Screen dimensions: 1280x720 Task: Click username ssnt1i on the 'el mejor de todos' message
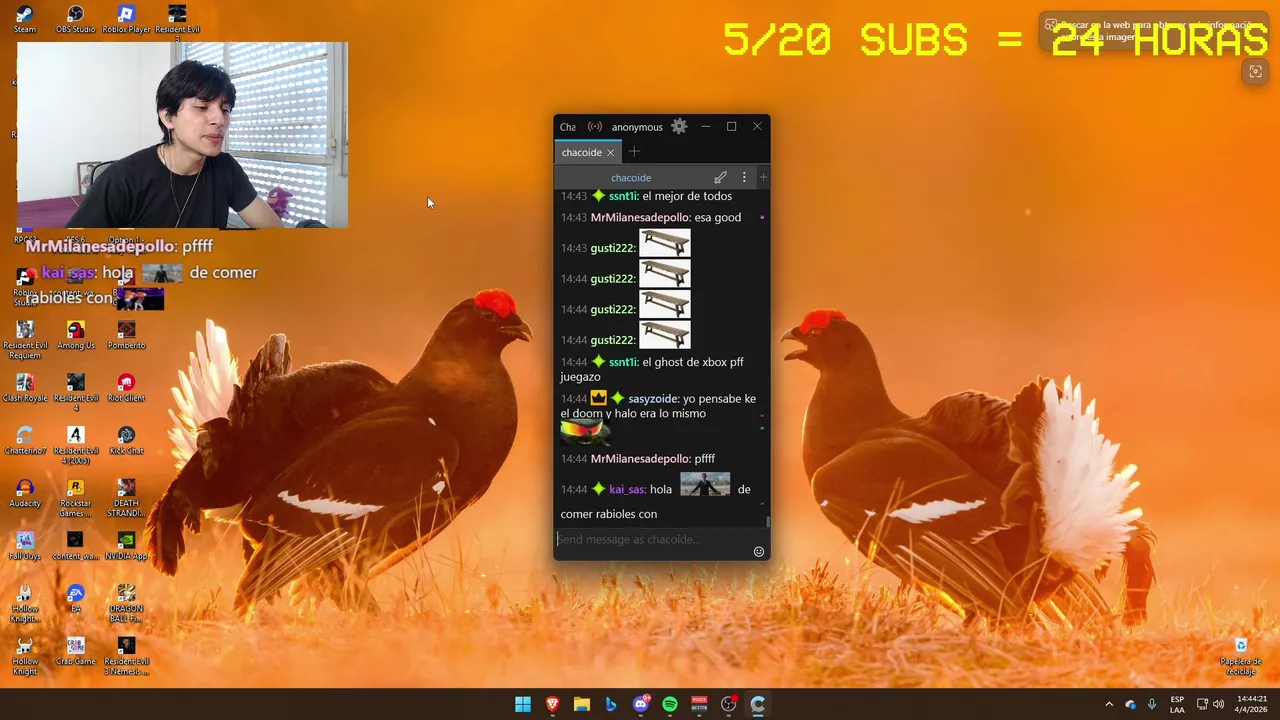(x=622, y=196)
